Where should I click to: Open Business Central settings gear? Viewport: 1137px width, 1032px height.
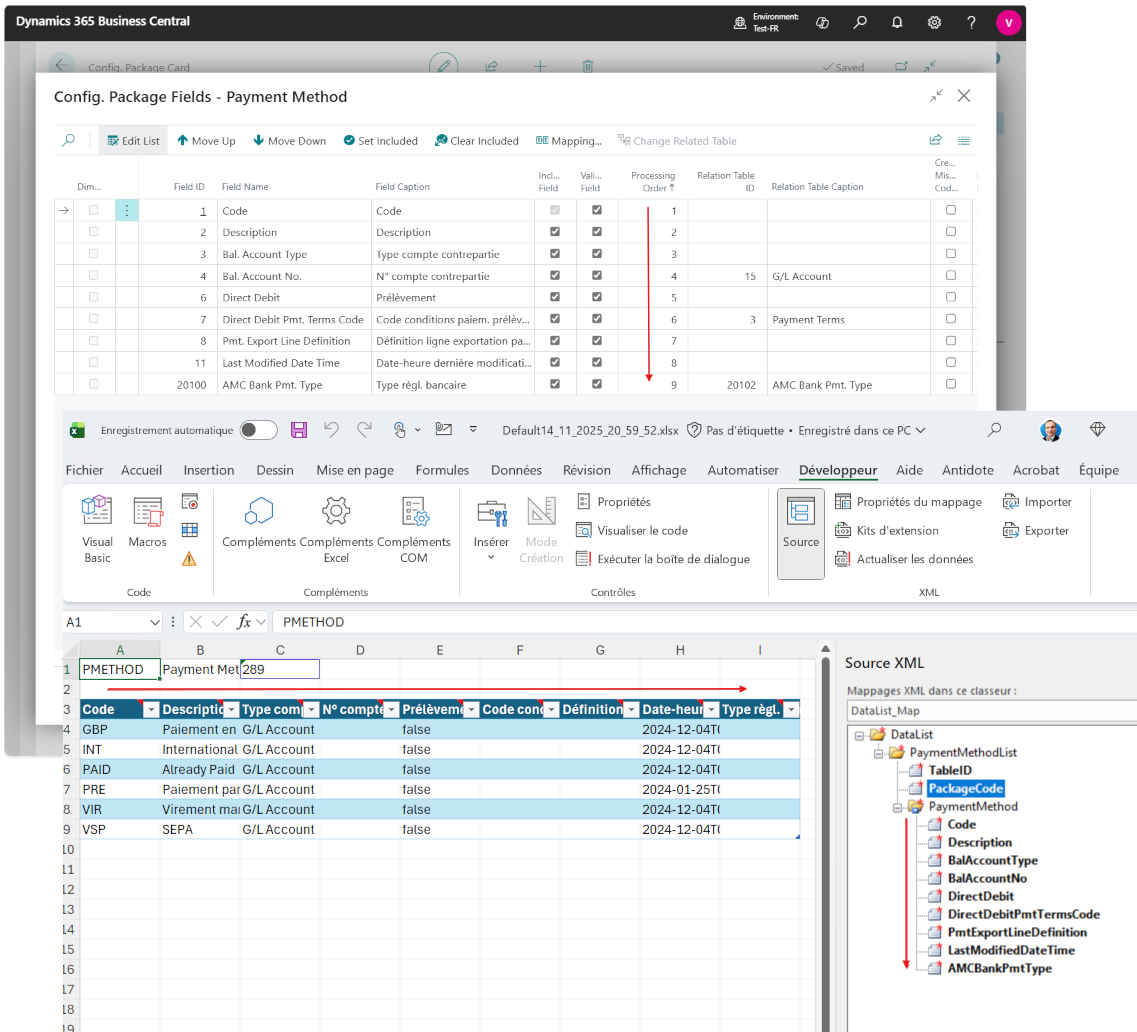pos(934,22)
